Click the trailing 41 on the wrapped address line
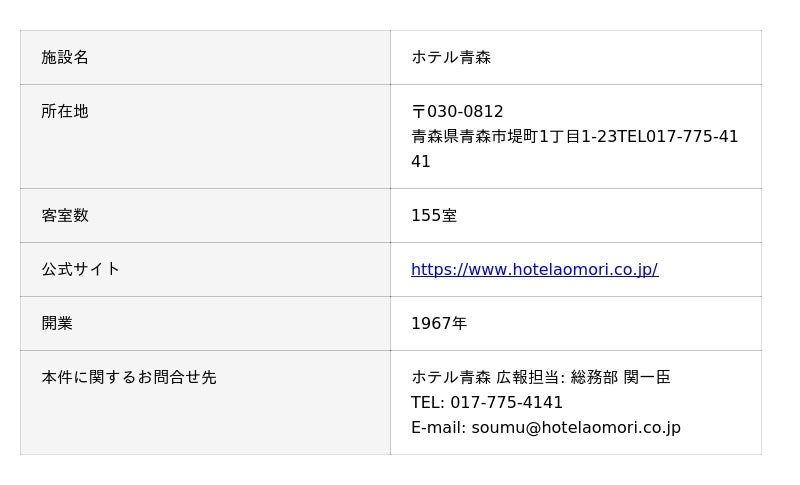Image resolution: width=800 pixels, height=485 pixels. 421,161
